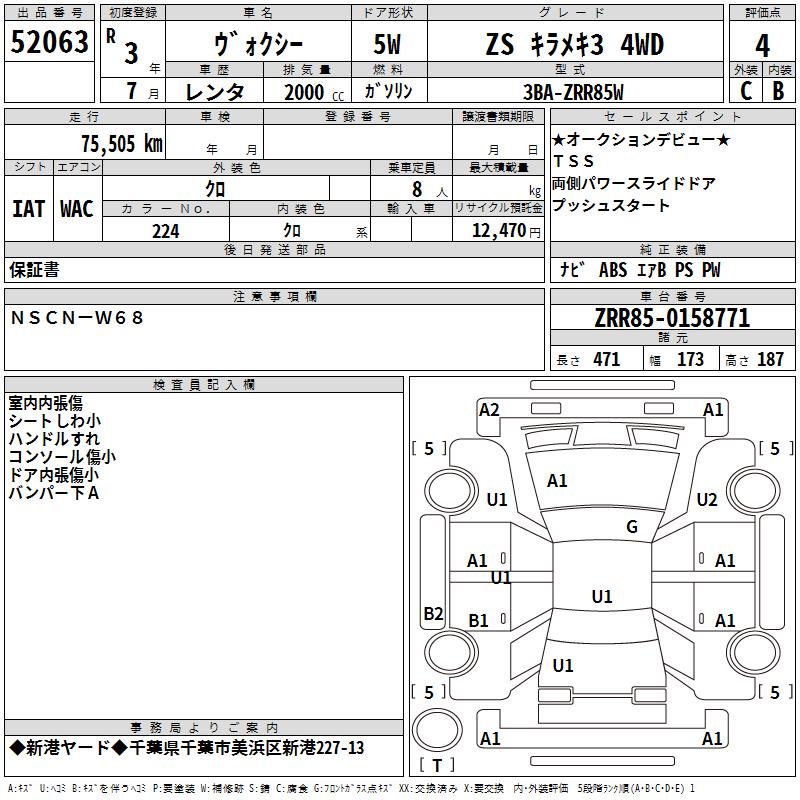Click the exterior grade C
This screenshot has width=800, height=800.
tap(746, 91)
